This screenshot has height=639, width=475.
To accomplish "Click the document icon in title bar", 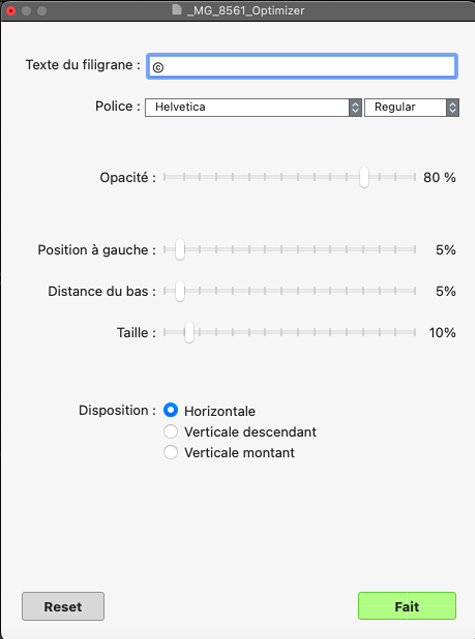I will point(176,9).
